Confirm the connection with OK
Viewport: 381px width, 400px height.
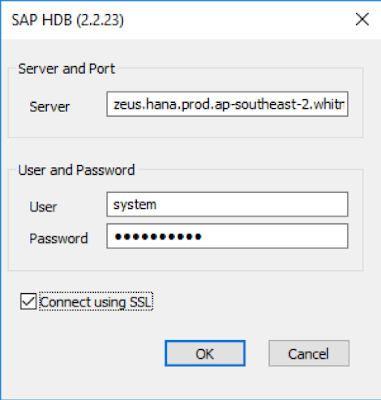coord(205,353)
